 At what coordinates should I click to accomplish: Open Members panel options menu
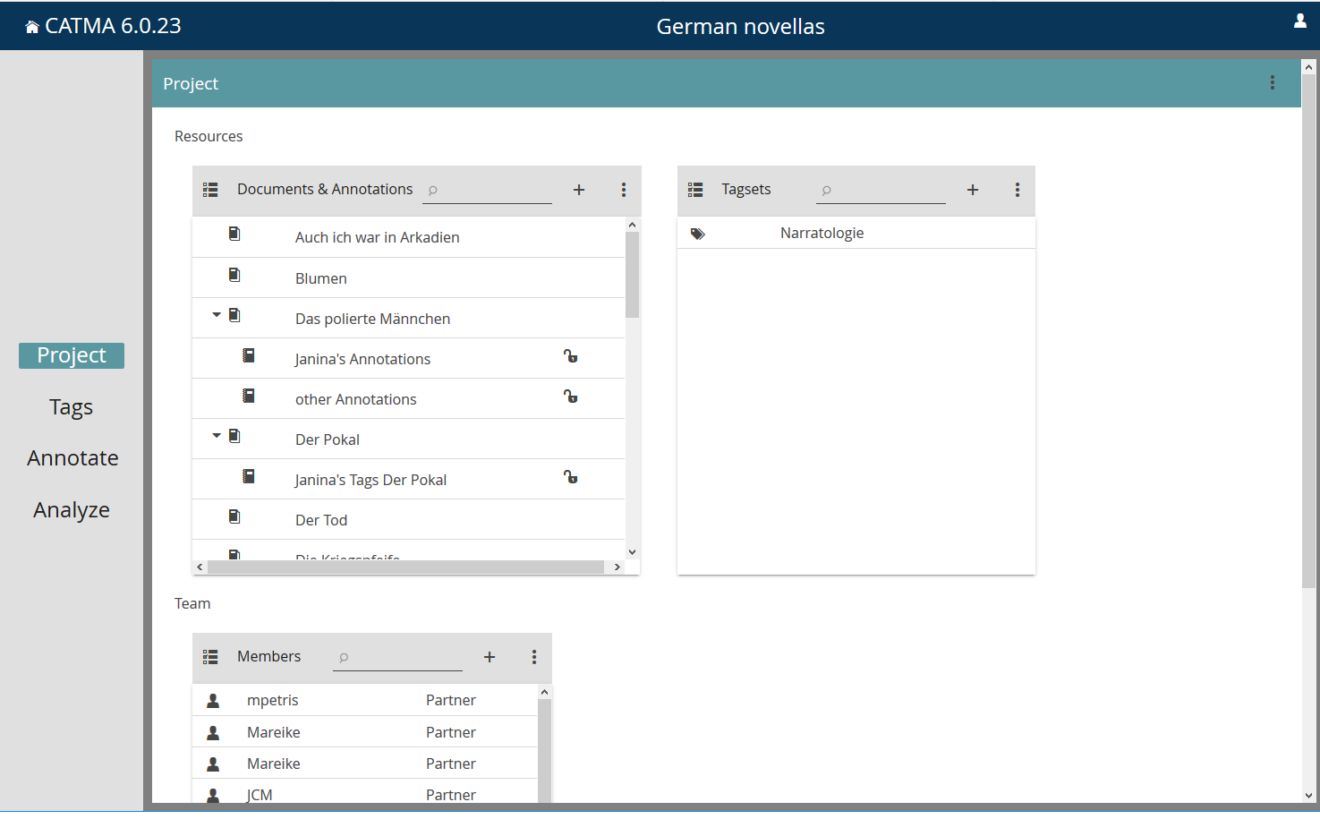click(x=534, y=657)
